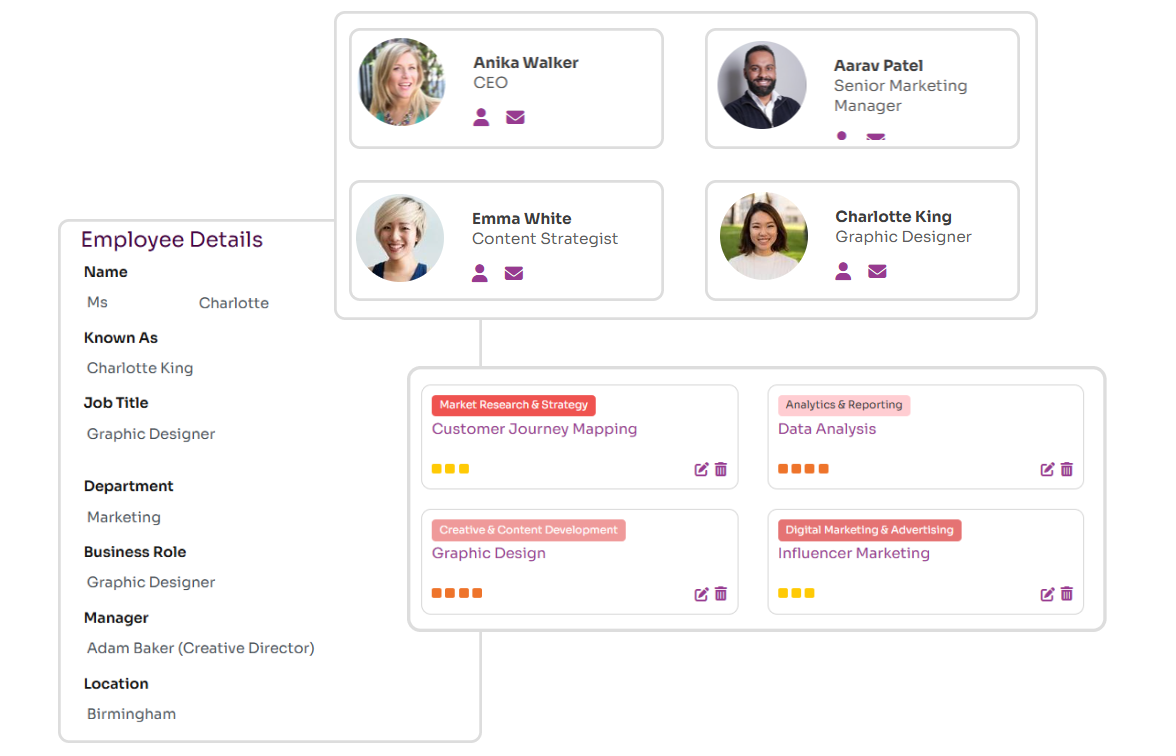Delete the Data Analysis skill

pyautogui.click(x=1067, y=470)
